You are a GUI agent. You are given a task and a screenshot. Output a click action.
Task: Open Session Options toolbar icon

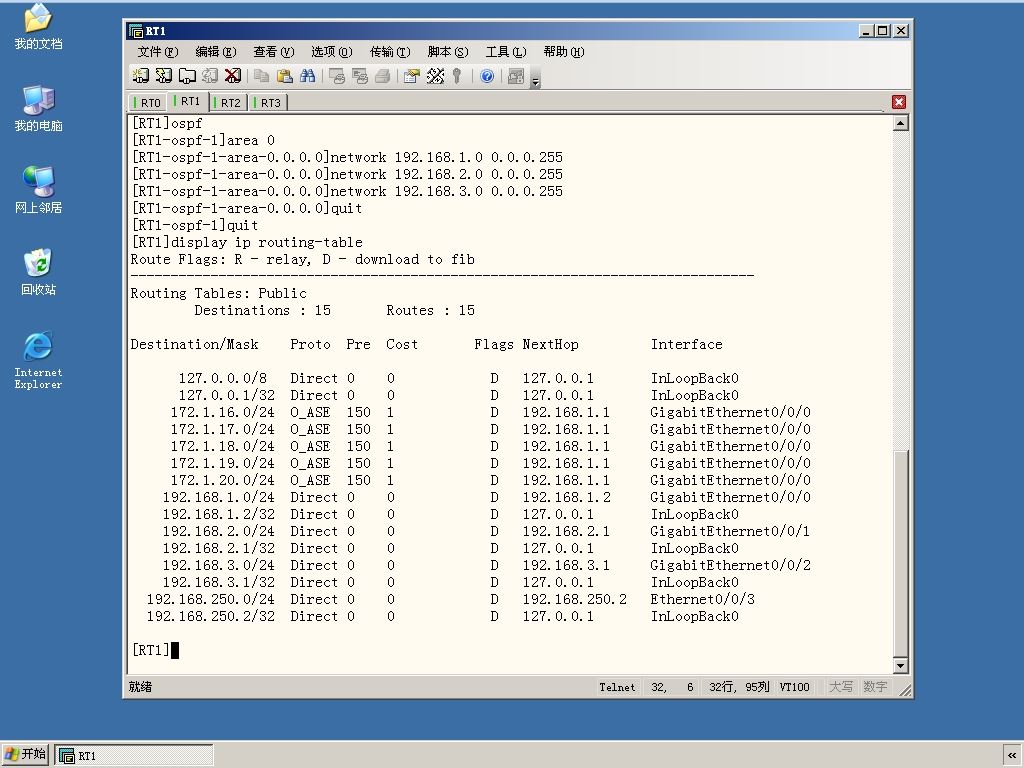tap(411, 76)
